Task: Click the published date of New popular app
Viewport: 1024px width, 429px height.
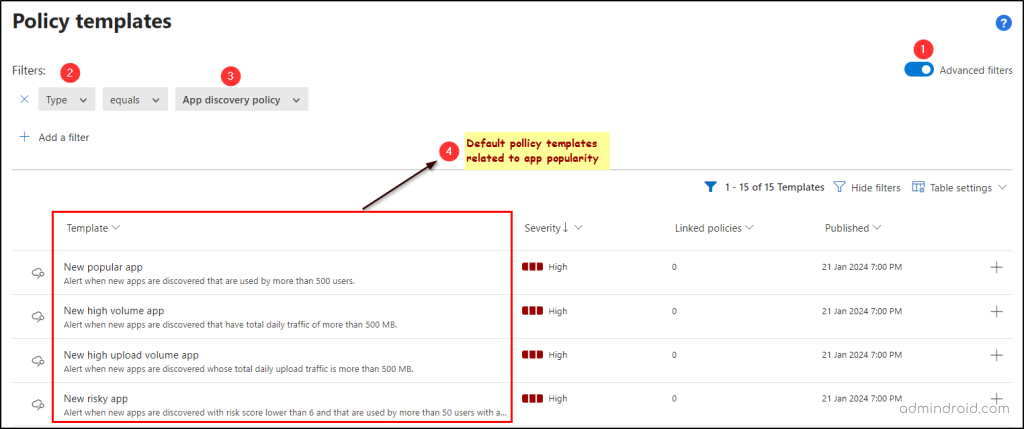Action: pyautogui.click(x=861, y=267)
